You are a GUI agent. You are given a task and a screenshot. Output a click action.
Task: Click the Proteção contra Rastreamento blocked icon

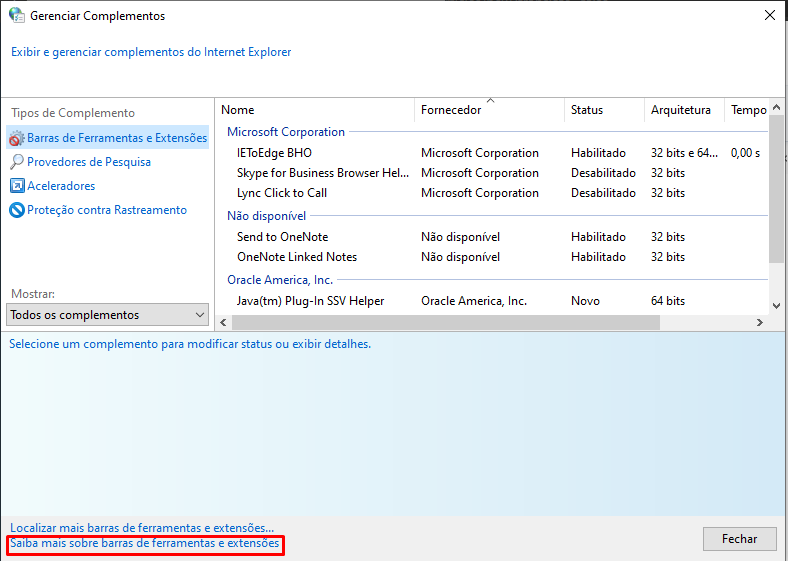coord(17,210)
